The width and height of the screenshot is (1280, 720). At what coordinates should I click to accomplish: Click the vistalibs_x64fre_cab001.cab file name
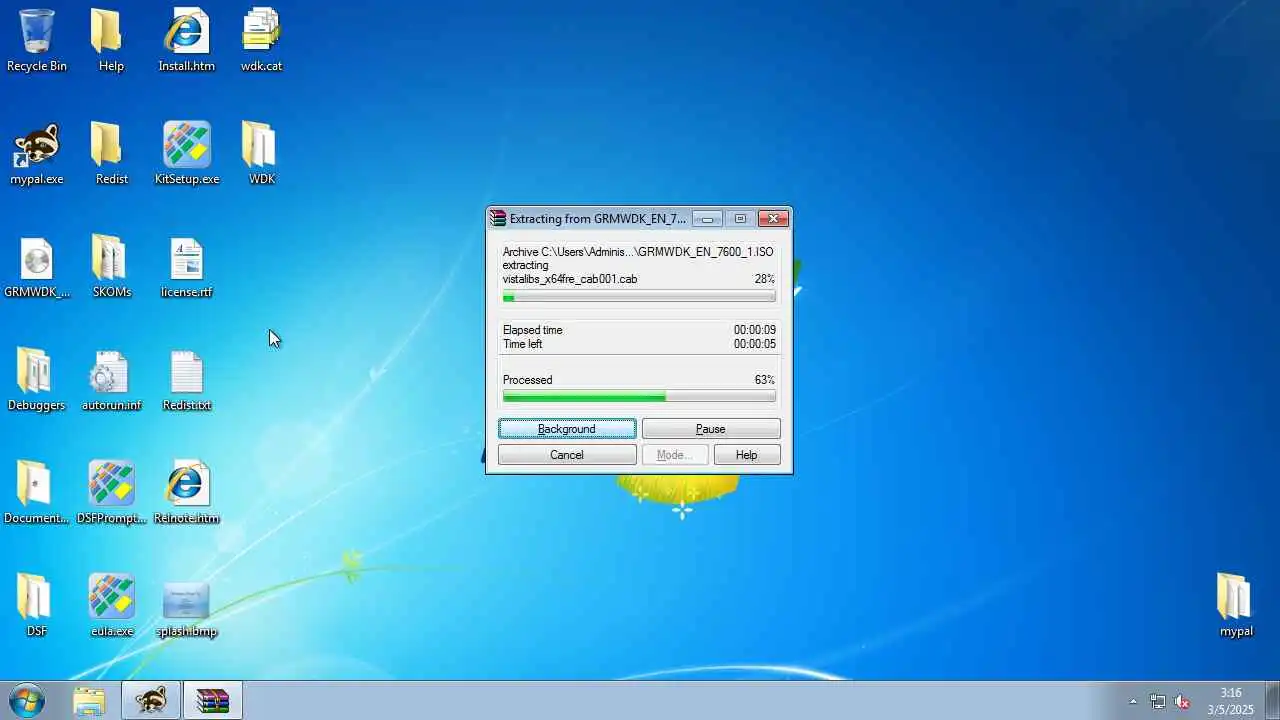click(x=570, y=279)
